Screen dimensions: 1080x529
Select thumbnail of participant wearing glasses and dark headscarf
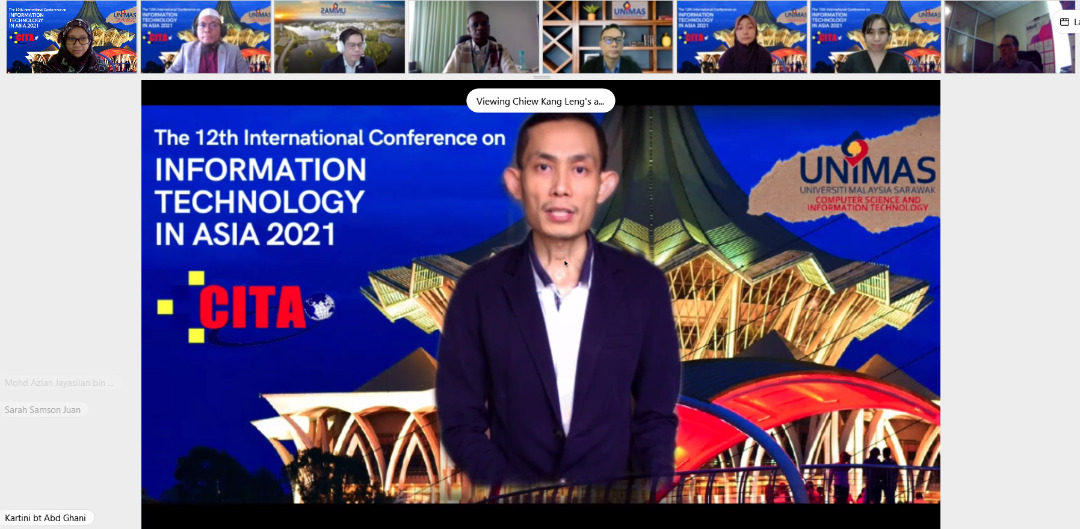coord(72,37)
